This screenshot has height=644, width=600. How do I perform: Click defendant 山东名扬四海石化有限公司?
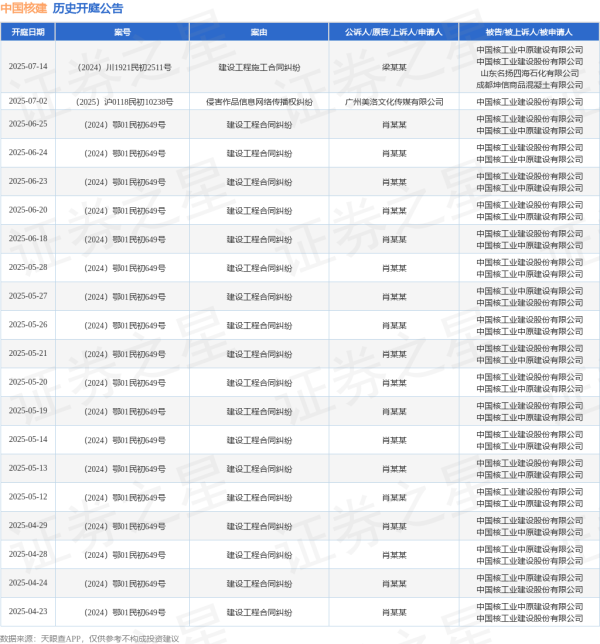[x=530, y=73]
